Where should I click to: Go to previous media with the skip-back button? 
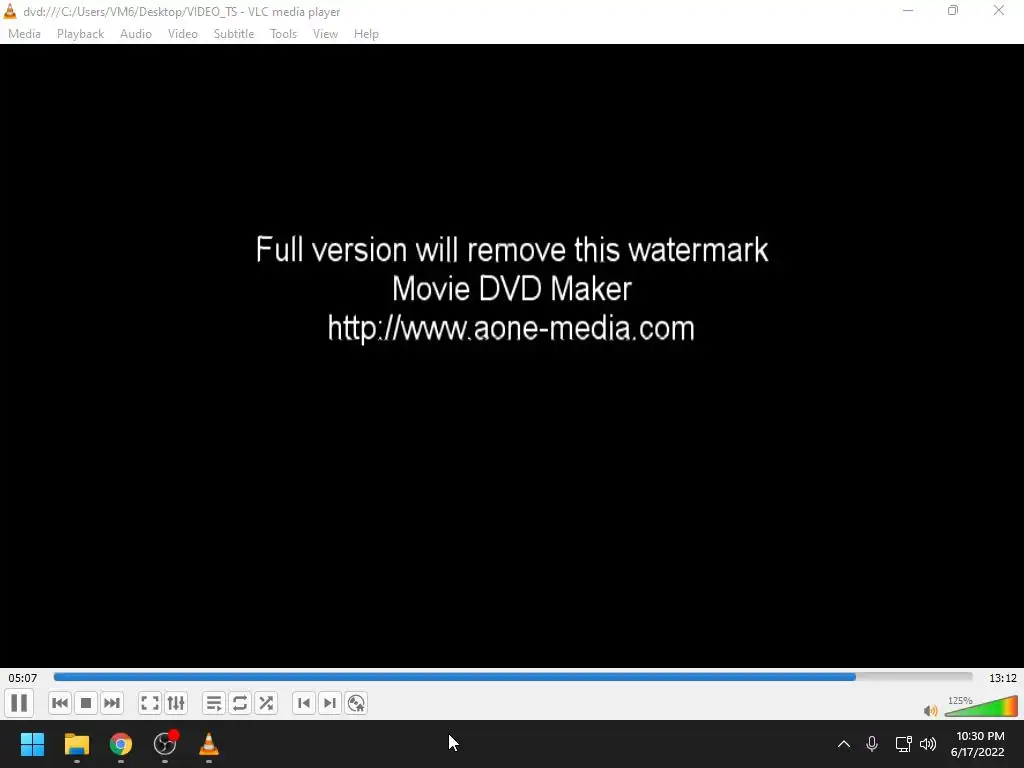tap(59, 703)
